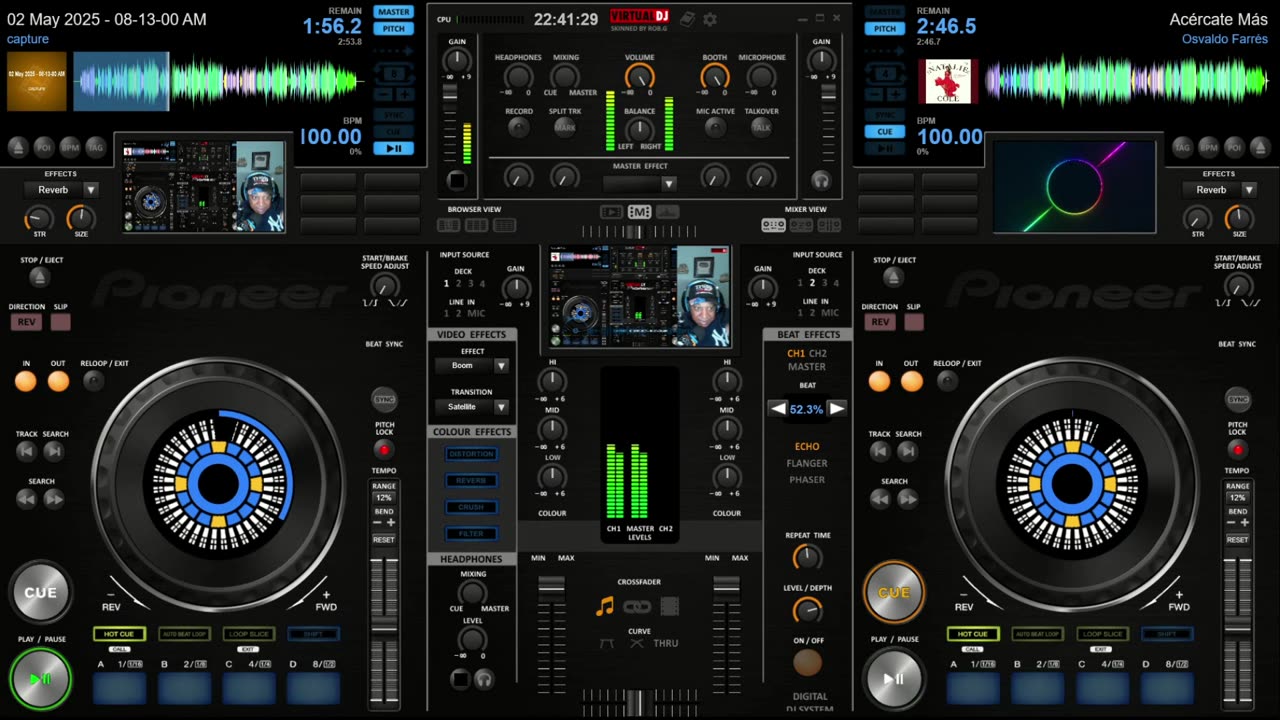Select the Hot Cue pad mode on left deck
This screenshot has width=1280, height=720.
(120, 634)
